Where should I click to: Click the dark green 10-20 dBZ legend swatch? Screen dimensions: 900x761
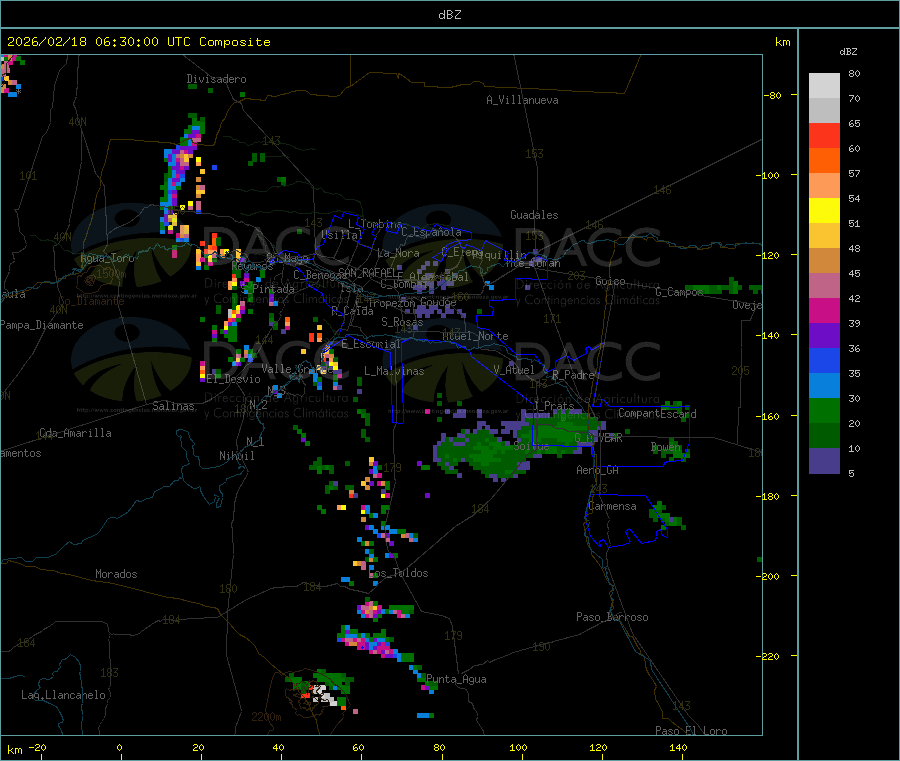coord(824,436)
